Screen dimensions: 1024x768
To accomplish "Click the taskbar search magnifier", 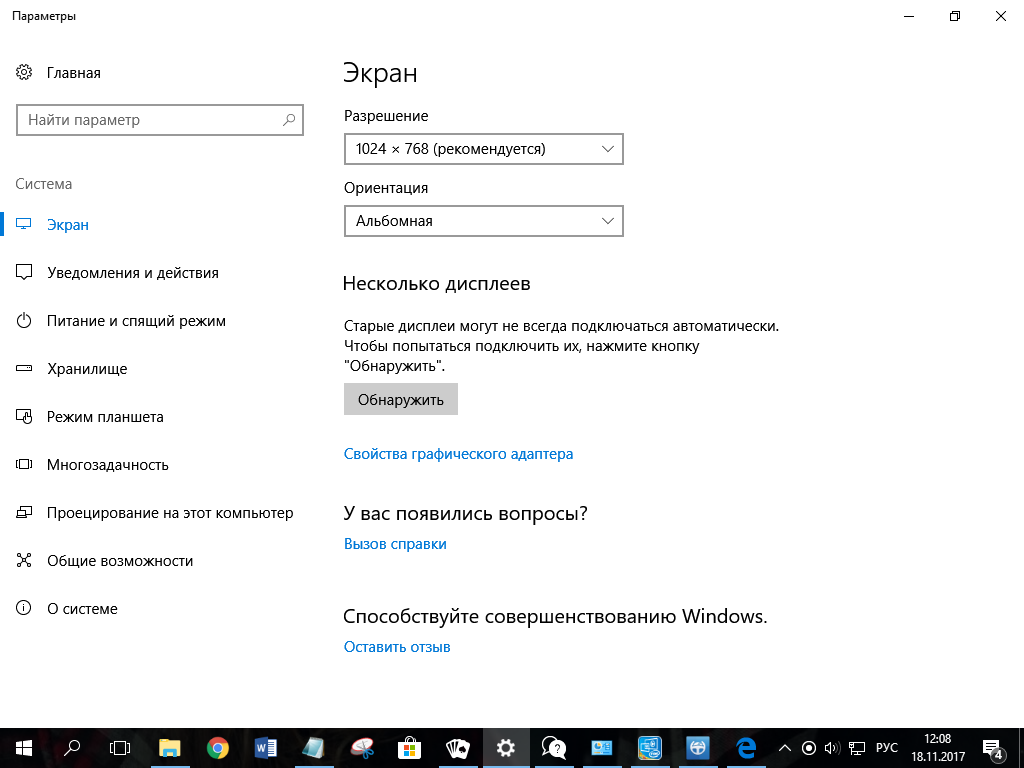I will [72, 748].
